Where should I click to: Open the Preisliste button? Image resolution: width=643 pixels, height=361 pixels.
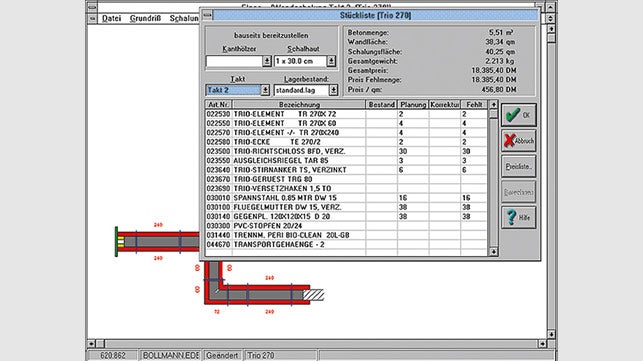[518, 167]
